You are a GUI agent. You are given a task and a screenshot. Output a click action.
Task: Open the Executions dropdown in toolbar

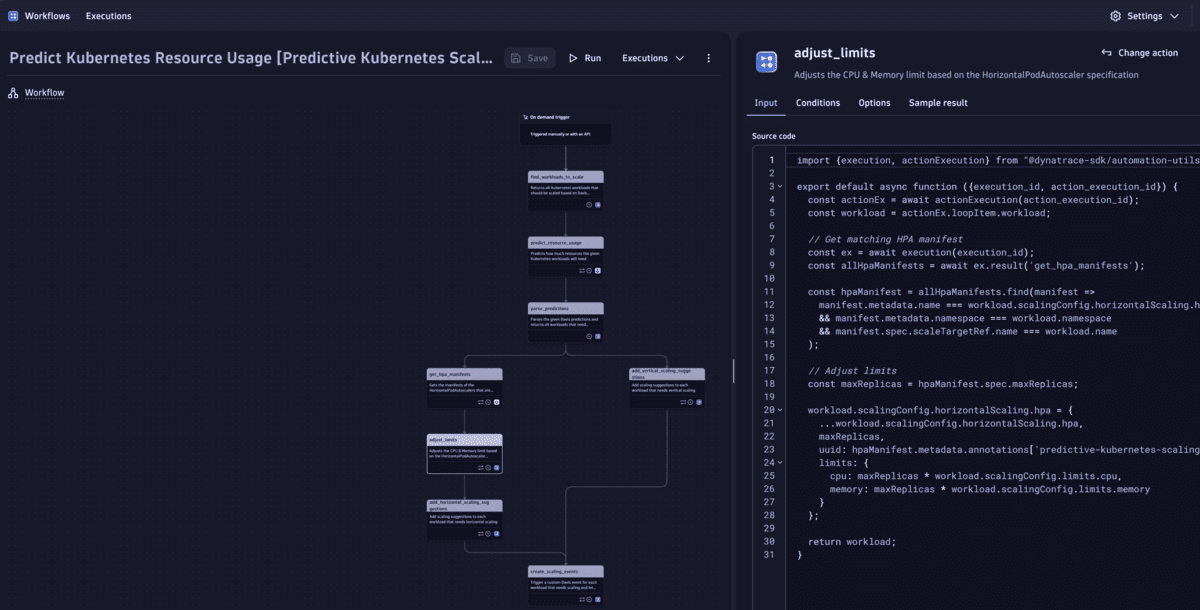pos(653,58)
